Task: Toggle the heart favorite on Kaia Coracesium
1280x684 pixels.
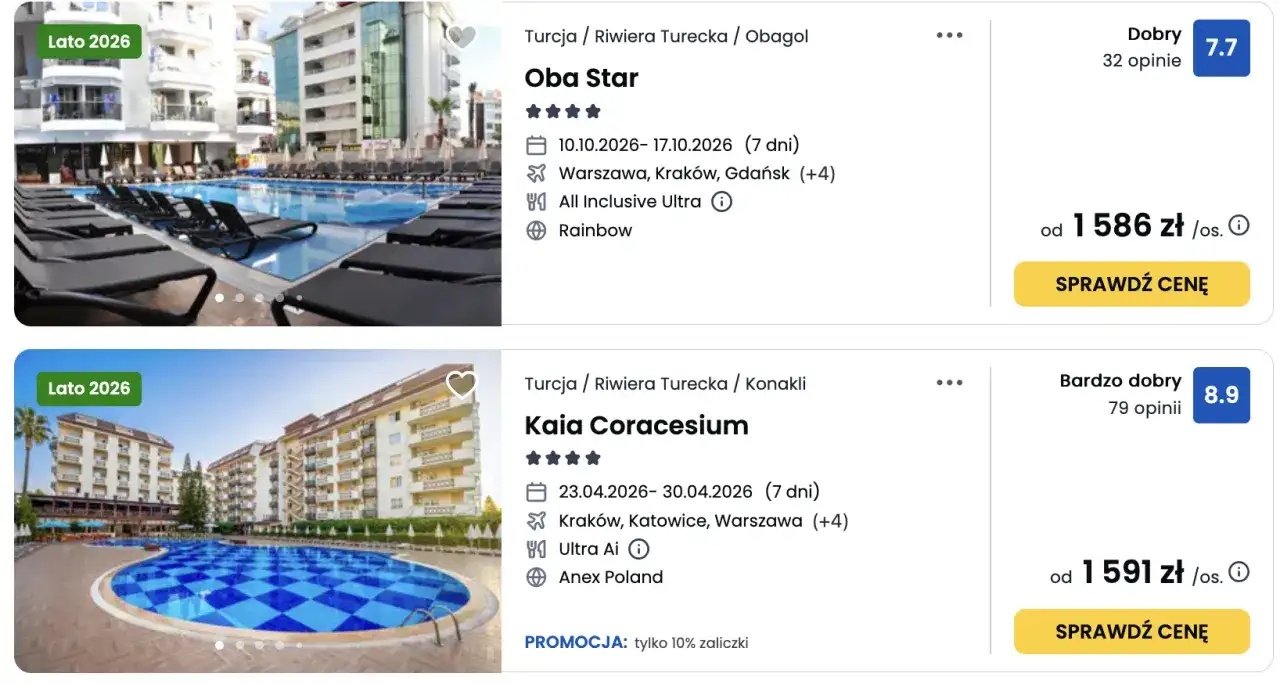Action: tap(462, 383)
